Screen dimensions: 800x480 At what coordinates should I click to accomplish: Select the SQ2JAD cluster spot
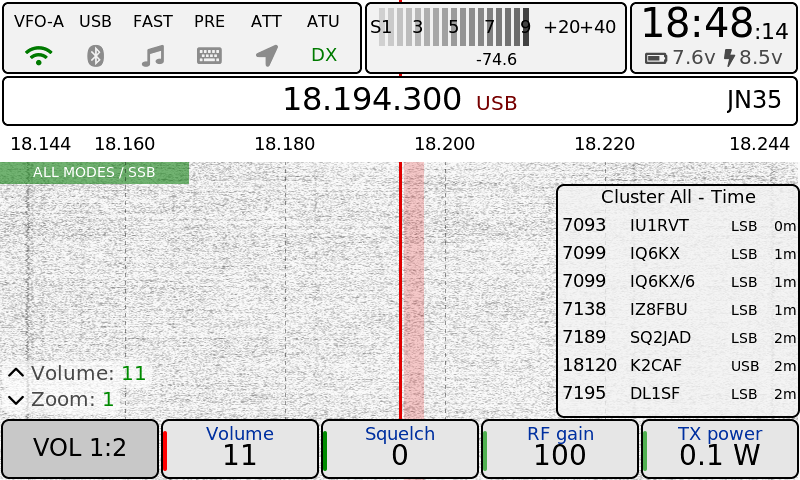679,338
